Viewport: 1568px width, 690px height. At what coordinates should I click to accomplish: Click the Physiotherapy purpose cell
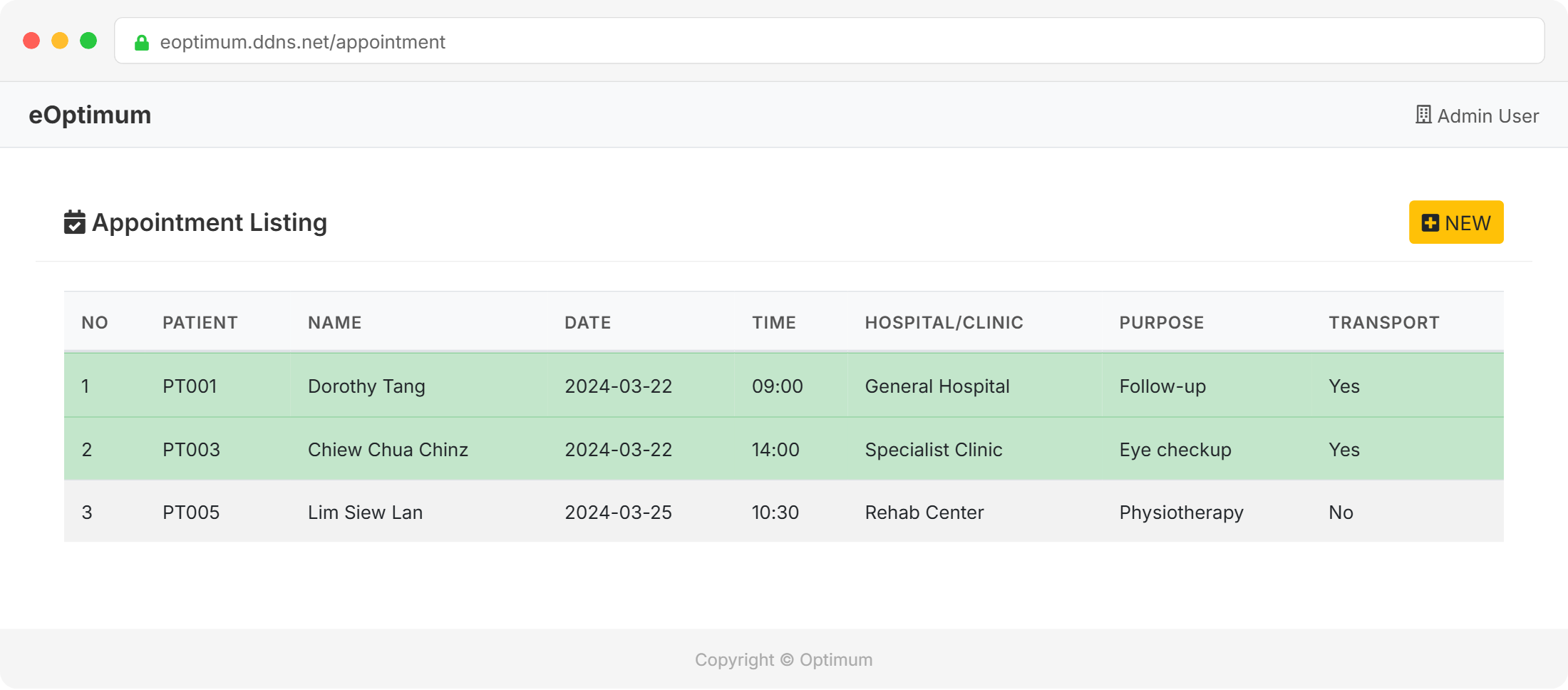click(x=1181, y=513)
